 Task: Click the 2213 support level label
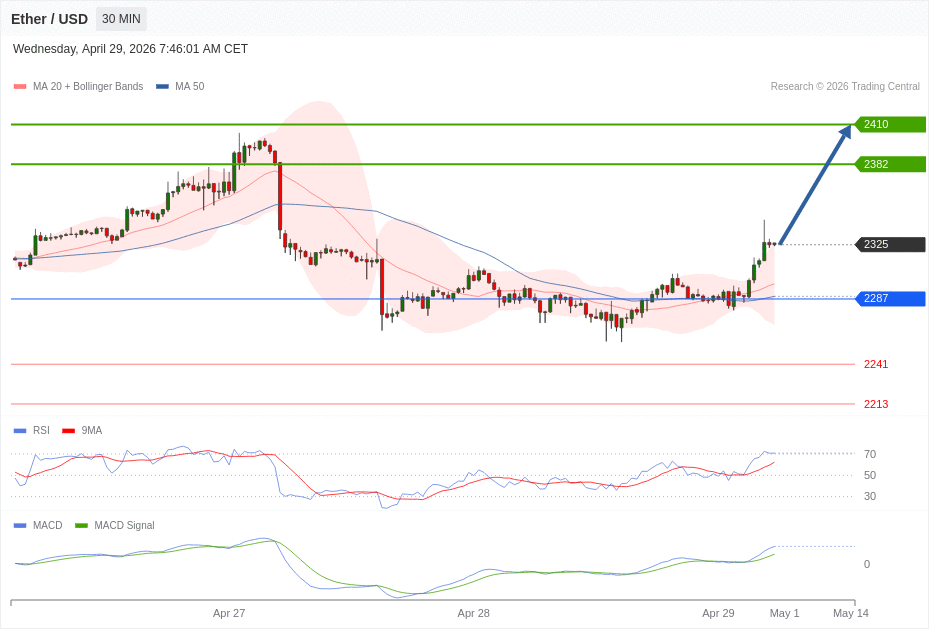tap(875, 404)
